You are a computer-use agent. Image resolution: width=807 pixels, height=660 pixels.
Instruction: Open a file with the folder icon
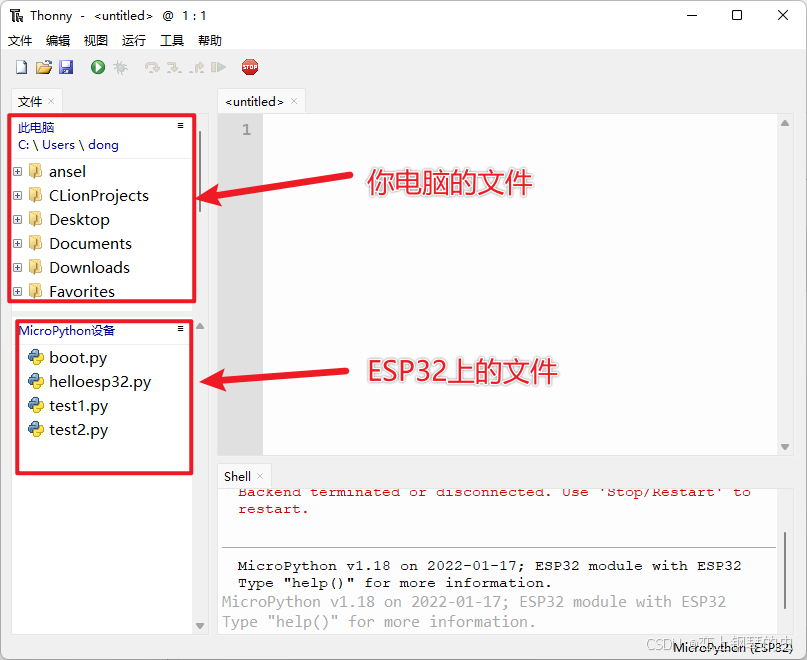(44, 67)
